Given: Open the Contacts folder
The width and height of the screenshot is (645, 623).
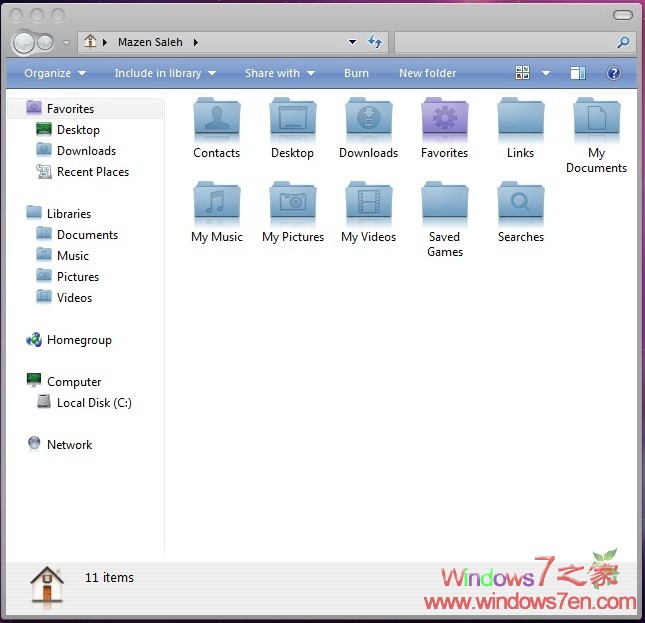Looking at the screenshot, I should coord(217,128).
